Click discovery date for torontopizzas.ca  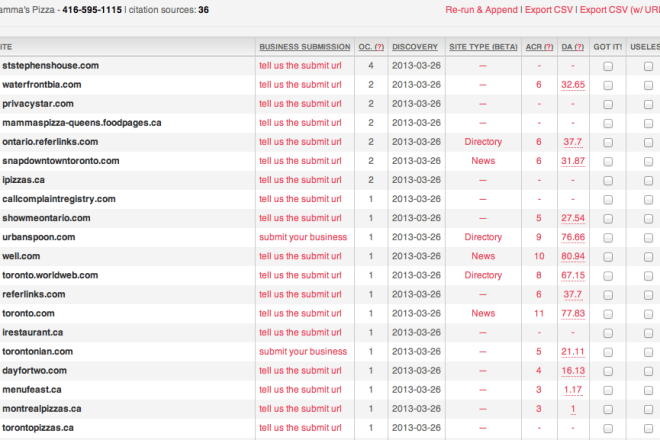click(x=416, y=428)
